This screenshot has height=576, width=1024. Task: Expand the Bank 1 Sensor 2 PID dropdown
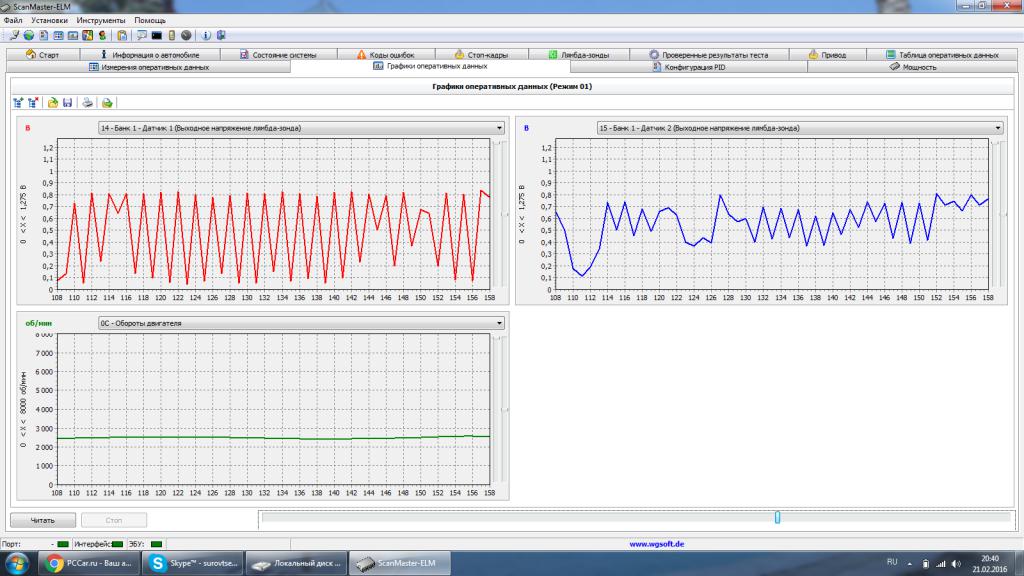click(x=998, y=128)
